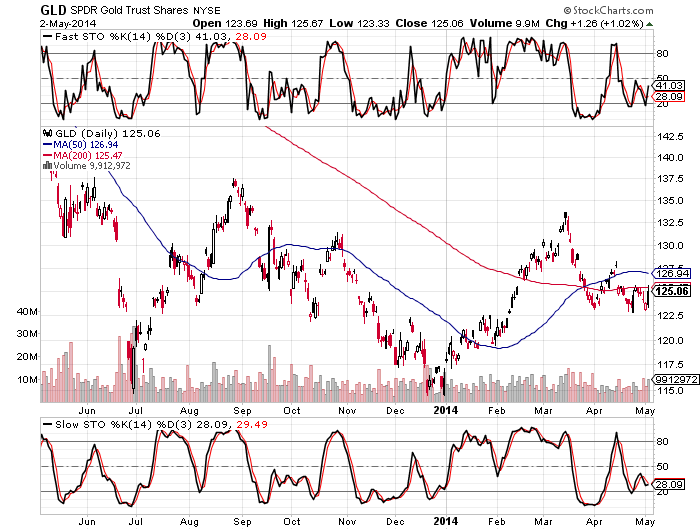Click the 126.94 blue MA price tag
The height and width of the screenshot is (530, 700).
672,273
